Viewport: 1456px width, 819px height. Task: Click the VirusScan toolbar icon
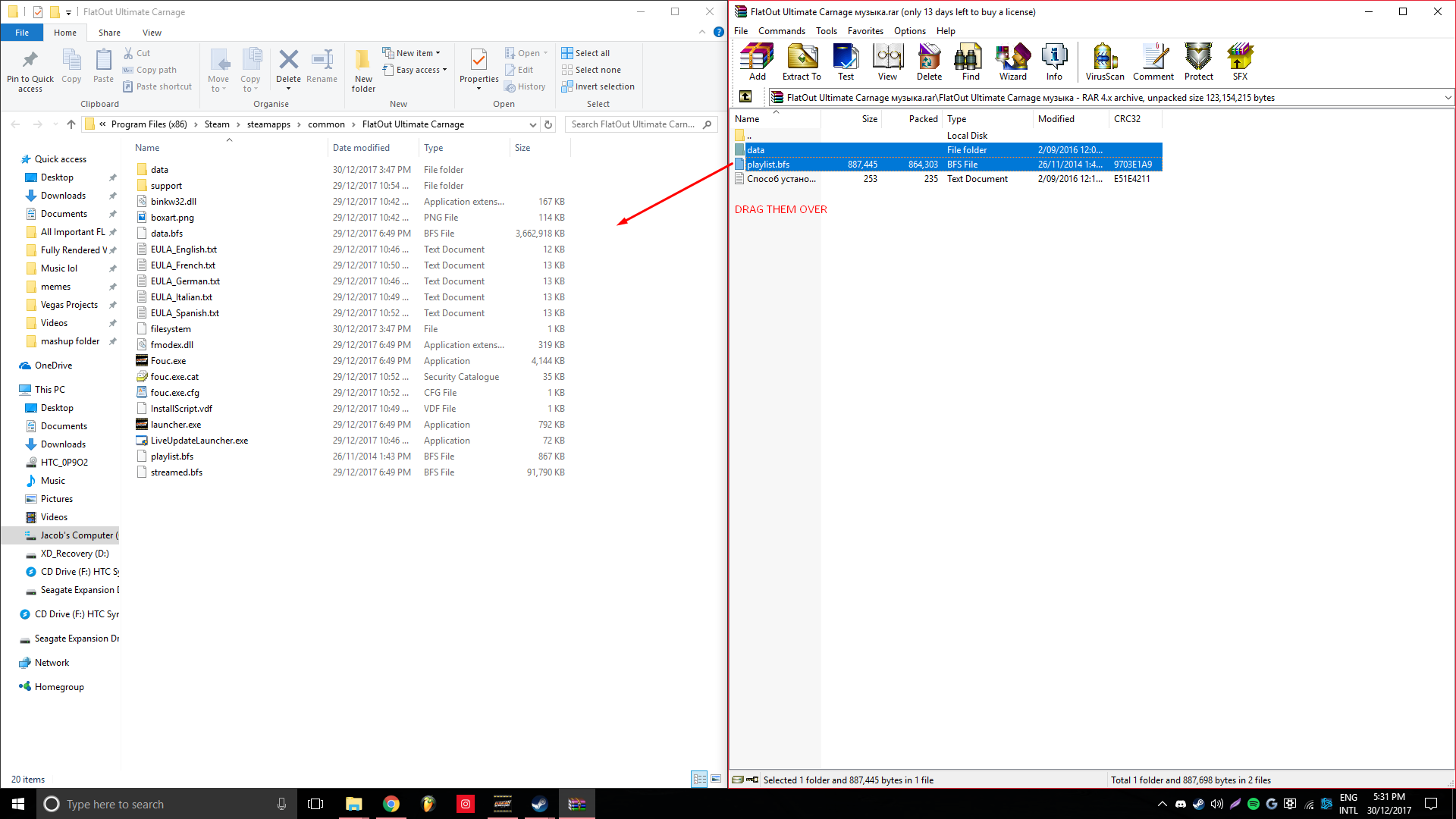pyautogui.click(x=1105, y=62)
